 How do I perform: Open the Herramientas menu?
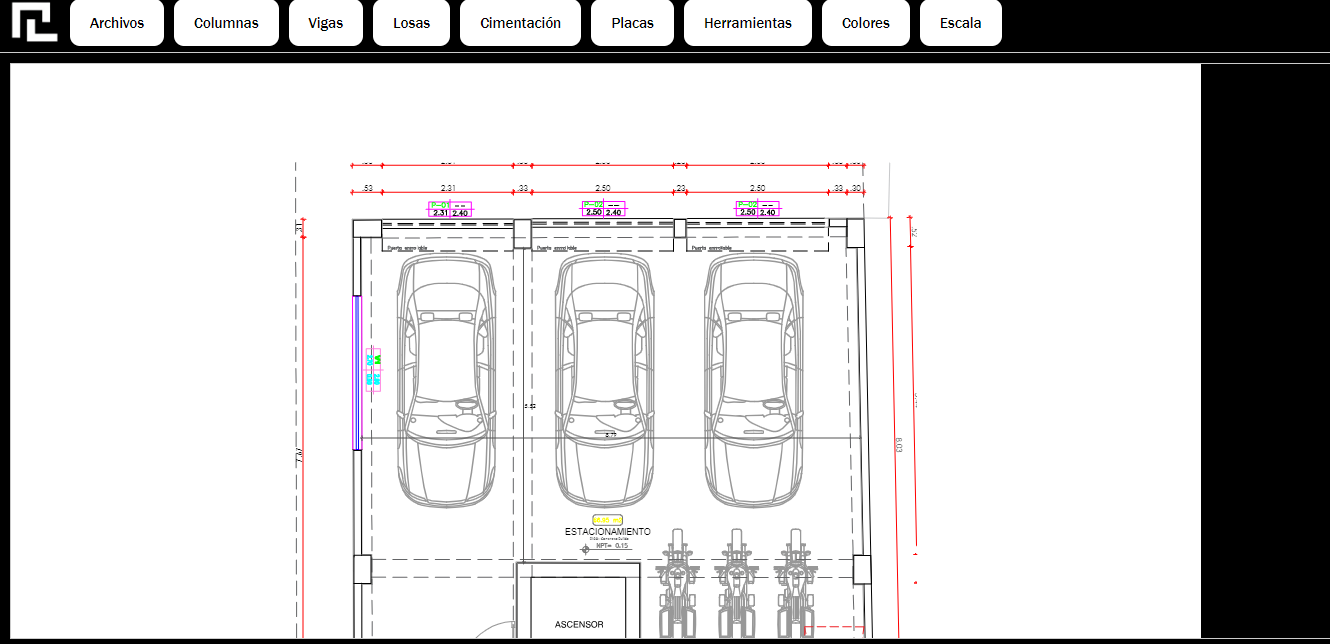pyautogui.click(x=748, y=23)
